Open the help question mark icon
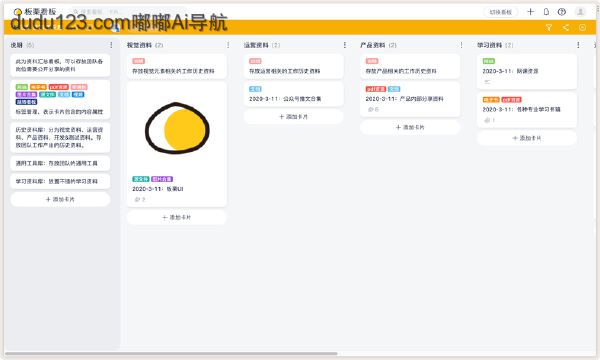Screen dimensions: 600x360 (x=562, y=12)
